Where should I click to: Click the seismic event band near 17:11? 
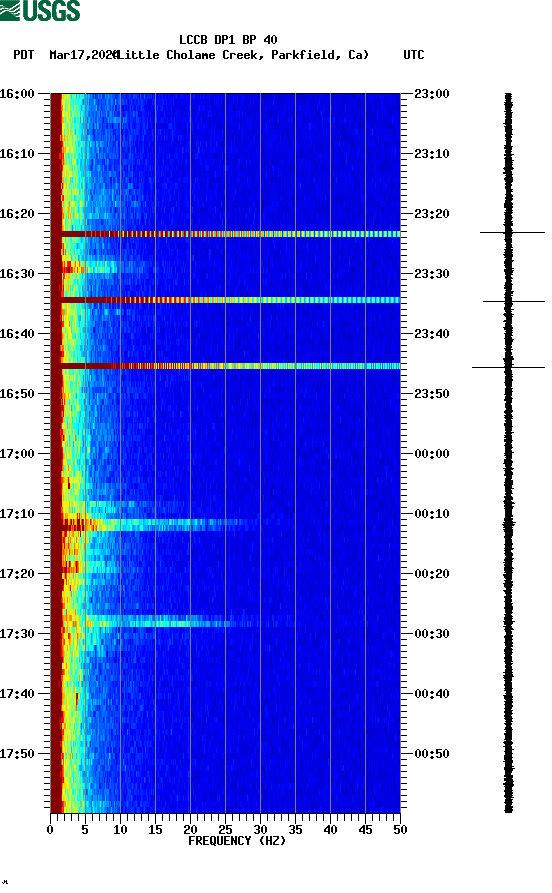click(x=160, y=525)
